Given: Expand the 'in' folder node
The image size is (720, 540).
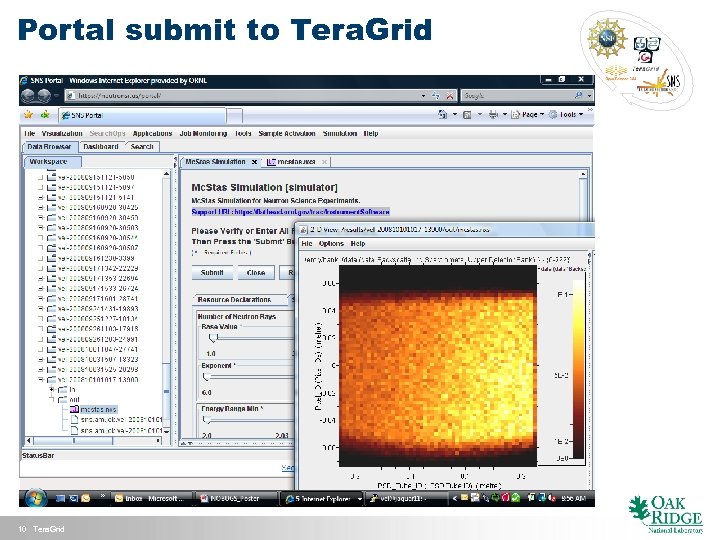Looking at the screenshot, I should click(x=52, y=389).
